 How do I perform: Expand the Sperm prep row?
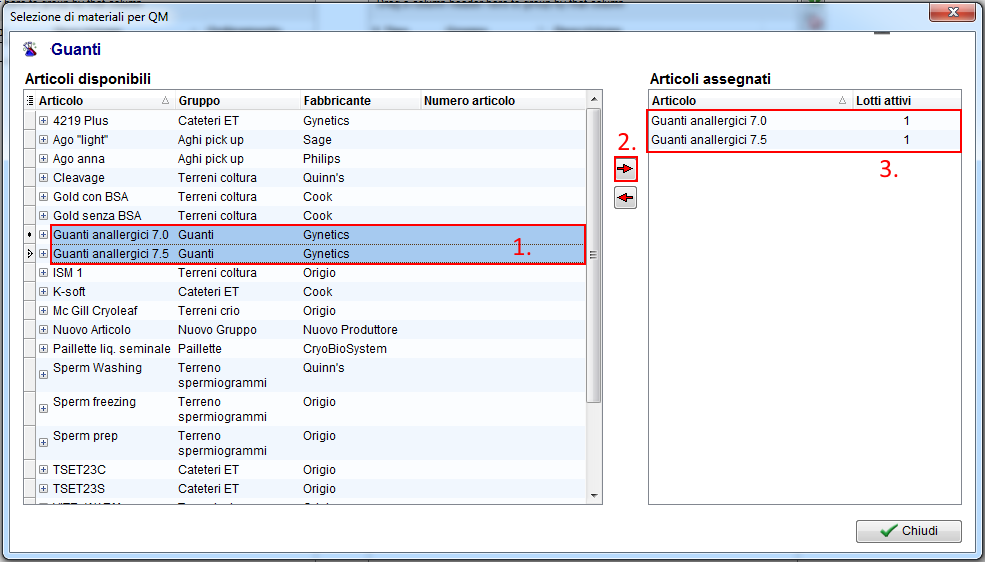(x=43, y=443)
